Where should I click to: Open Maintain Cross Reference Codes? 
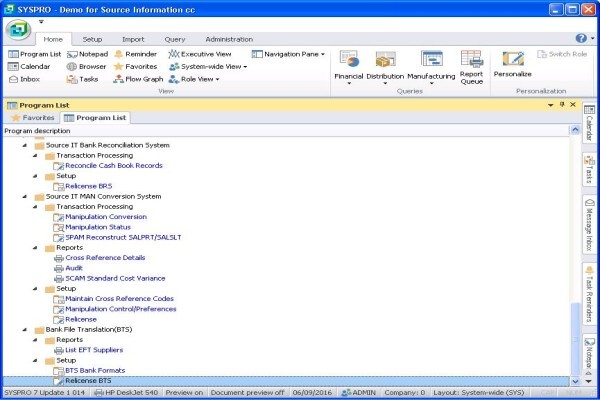[x=119, y=299]
